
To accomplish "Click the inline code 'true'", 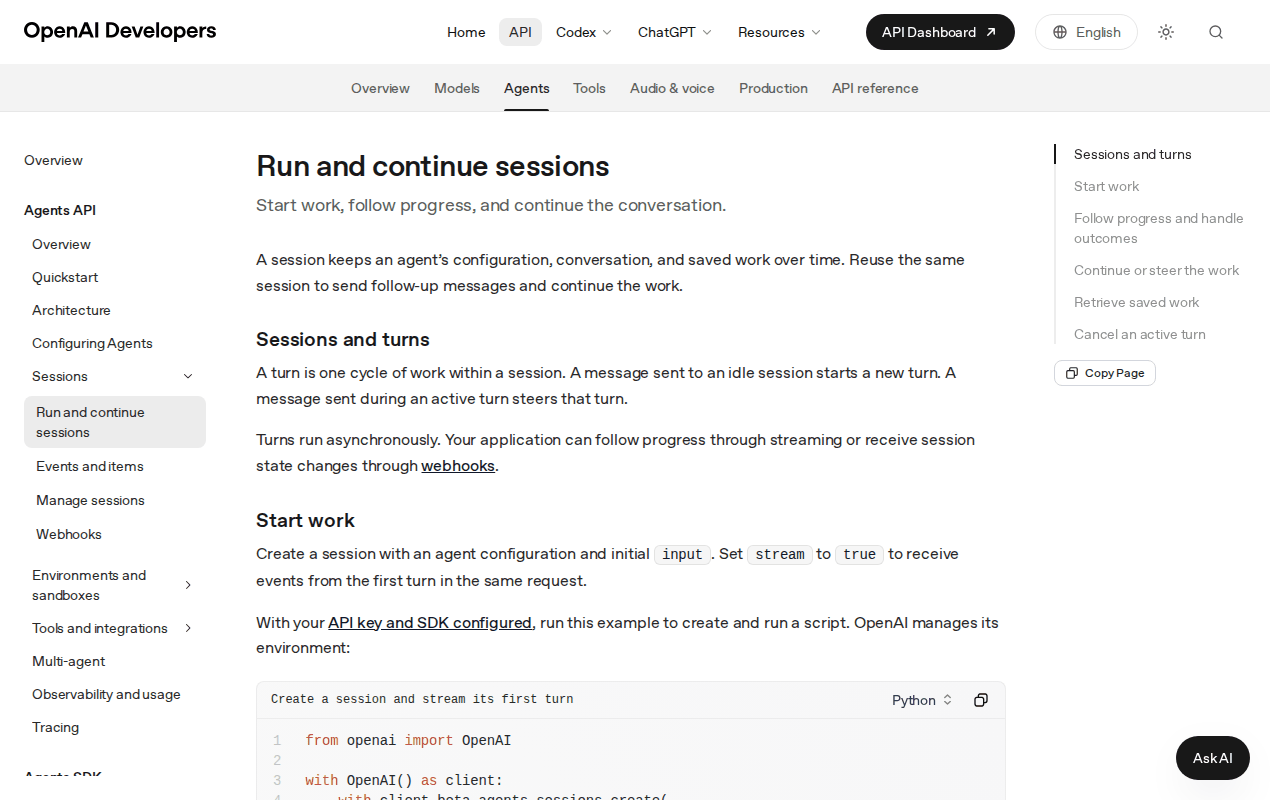I will coord(860,554).
